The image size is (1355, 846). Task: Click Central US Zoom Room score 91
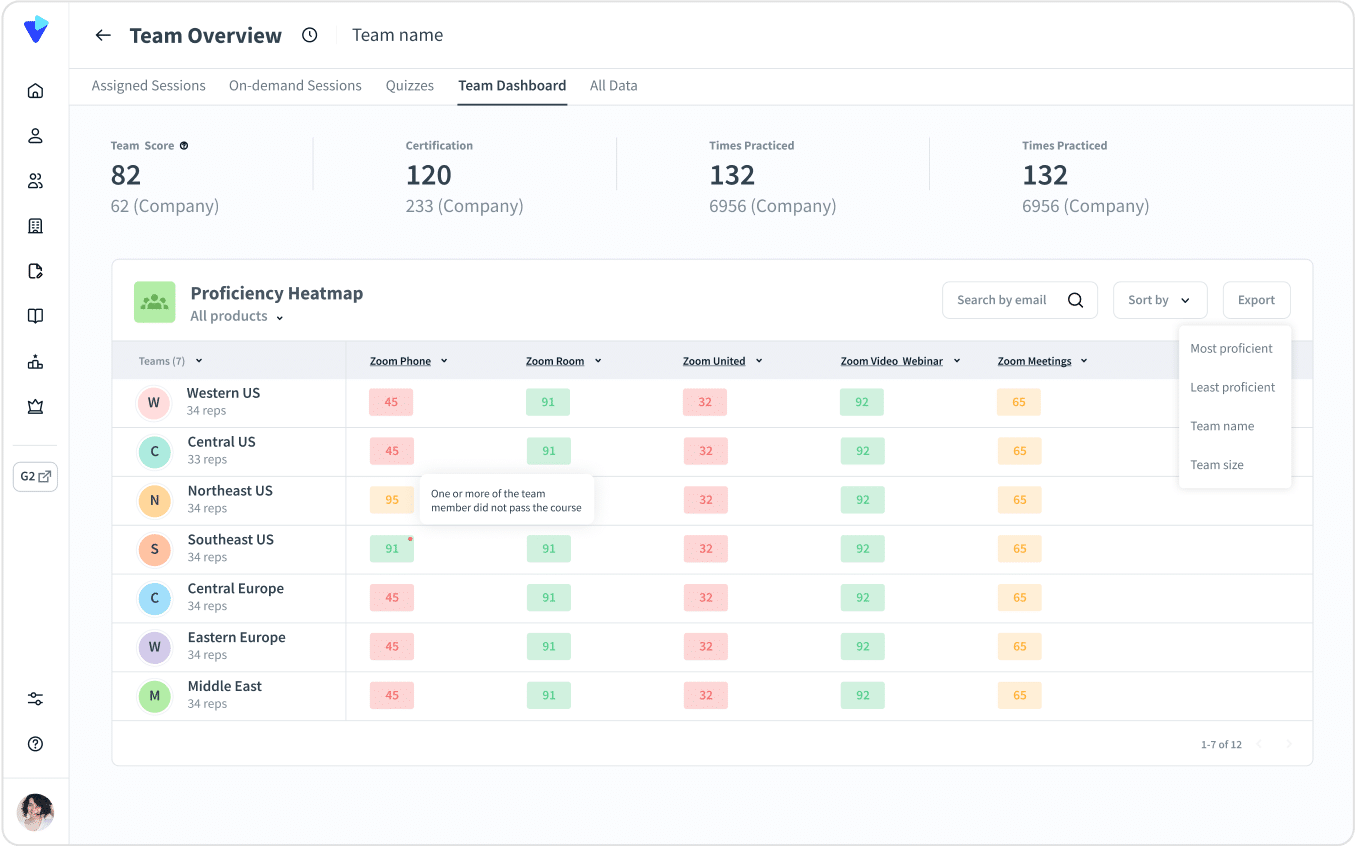[549, 451]
